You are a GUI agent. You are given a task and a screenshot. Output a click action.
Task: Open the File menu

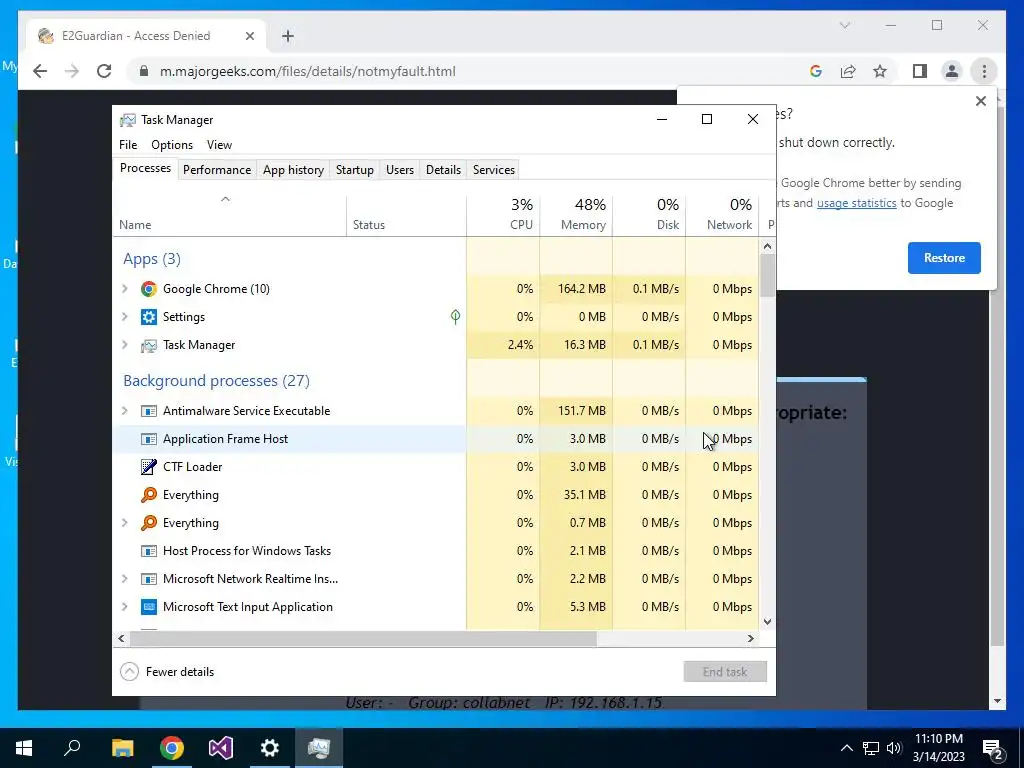point(128,145)
